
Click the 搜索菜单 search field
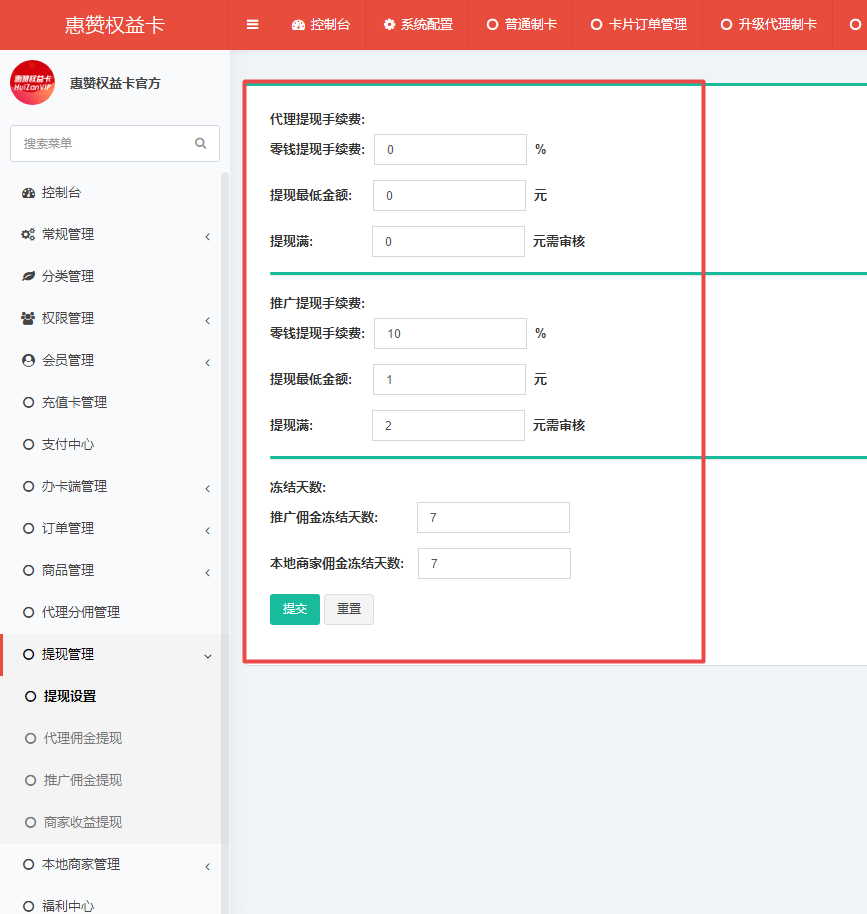pos(115,143)
